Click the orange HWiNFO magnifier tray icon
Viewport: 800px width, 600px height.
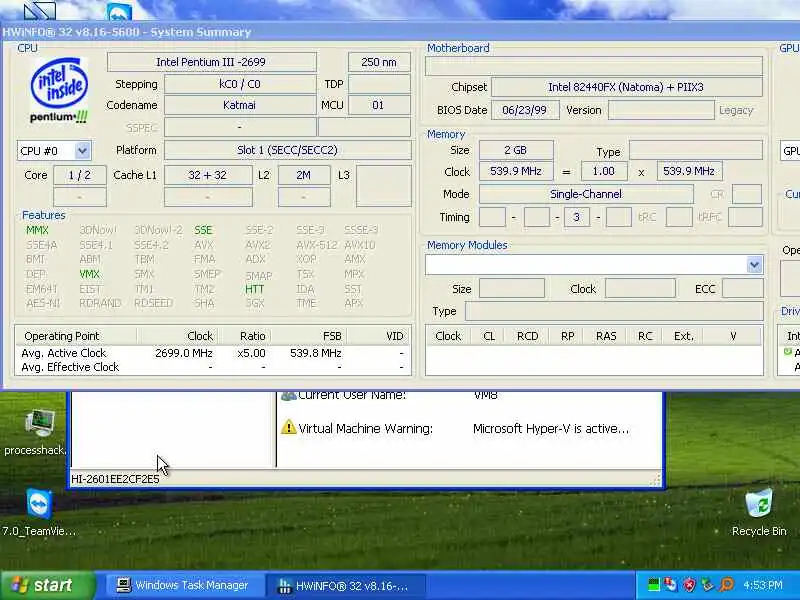[726, 585]
